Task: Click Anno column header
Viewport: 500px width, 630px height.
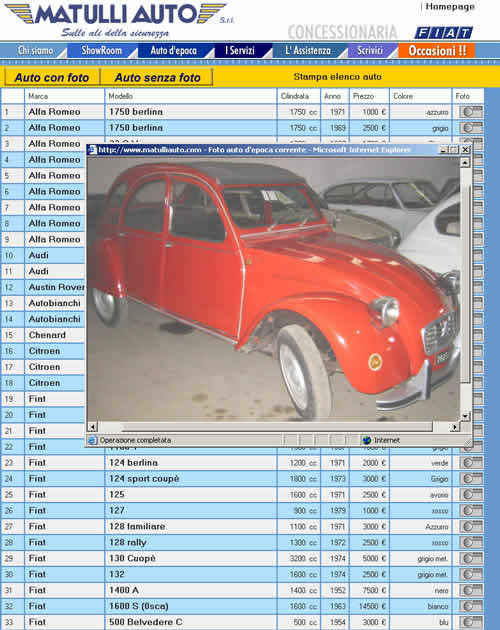Action: (332, 96)
